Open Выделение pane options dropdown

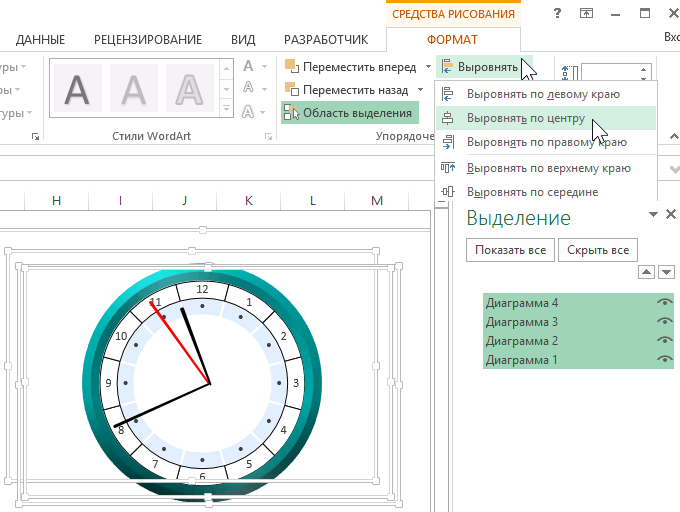(x=653, y=214)
